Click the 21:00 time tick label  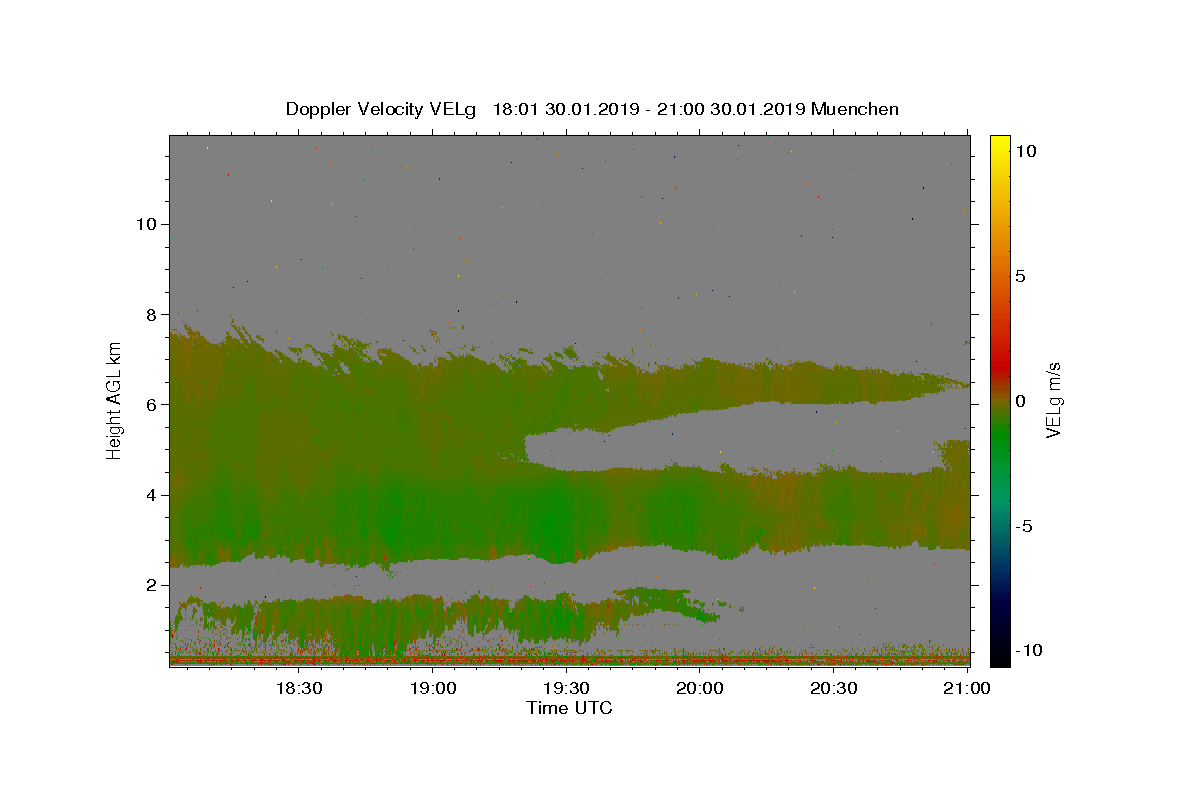point(967,689)
